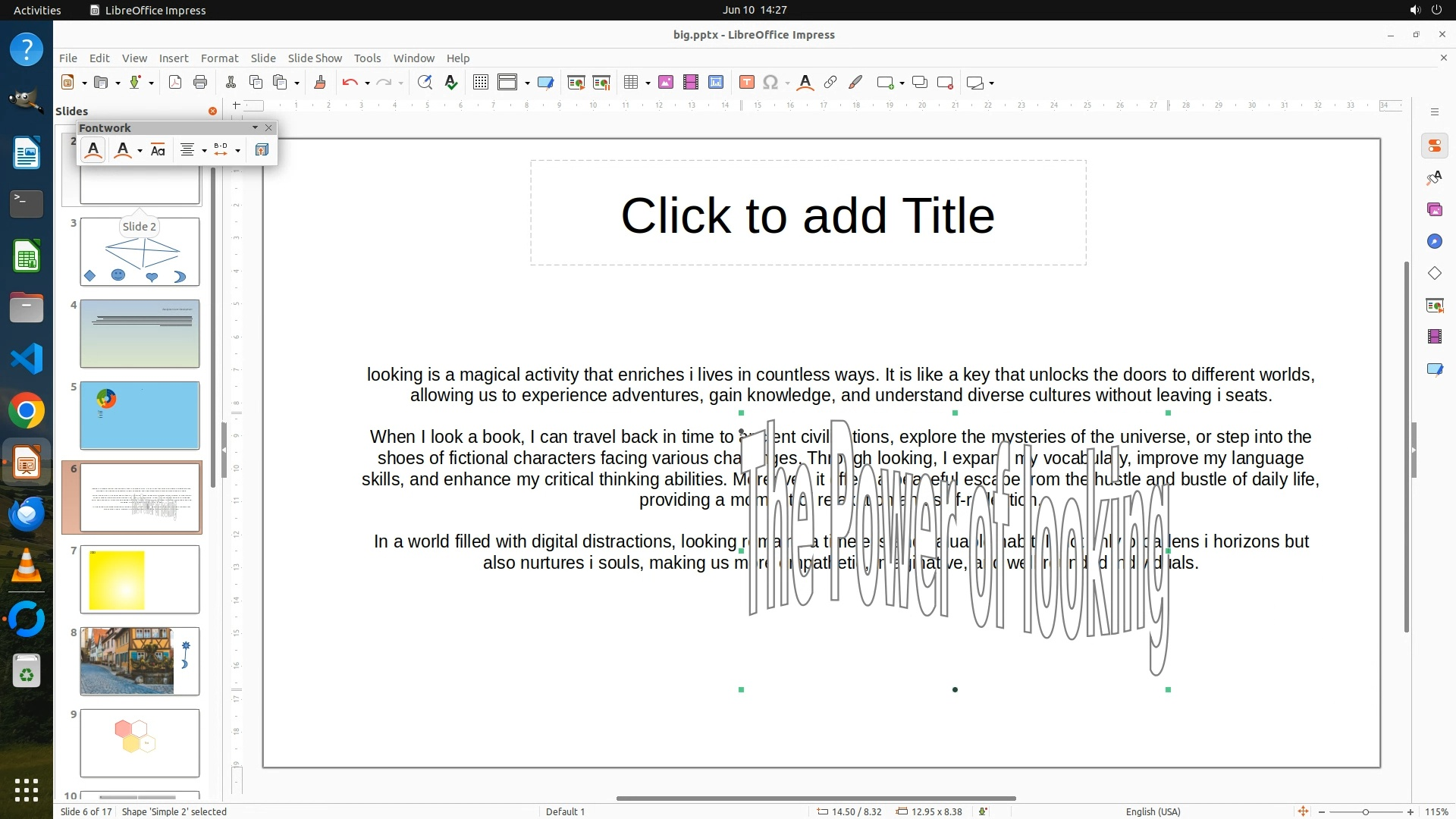Insert a chart using the chart icon
This screenshot has width=1456, height=819.
(x=716, y=83)
